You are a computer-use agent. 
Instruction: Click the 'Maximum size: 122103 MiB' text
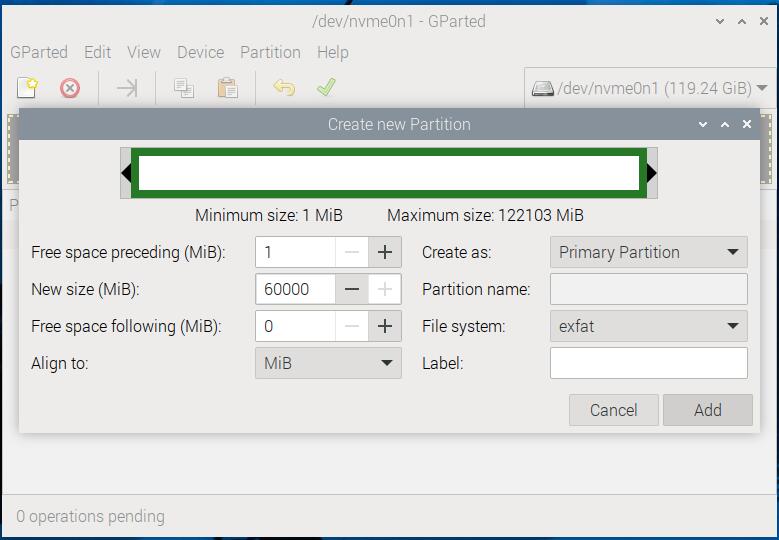pyautogui.click(x=485, y=216)
